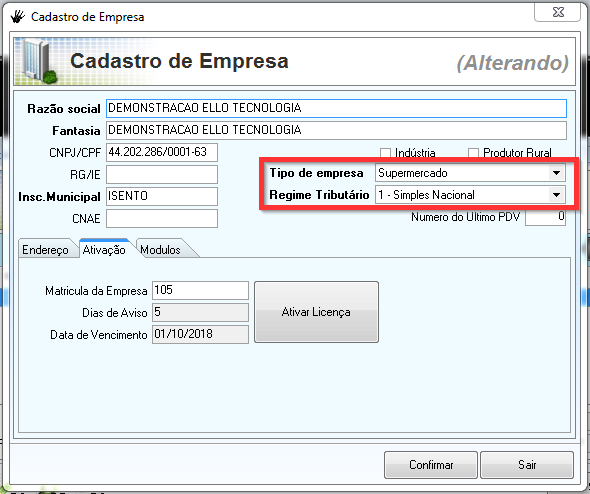
Task: Confirm changes with the Confirmar button
Action: click(431, 465)
